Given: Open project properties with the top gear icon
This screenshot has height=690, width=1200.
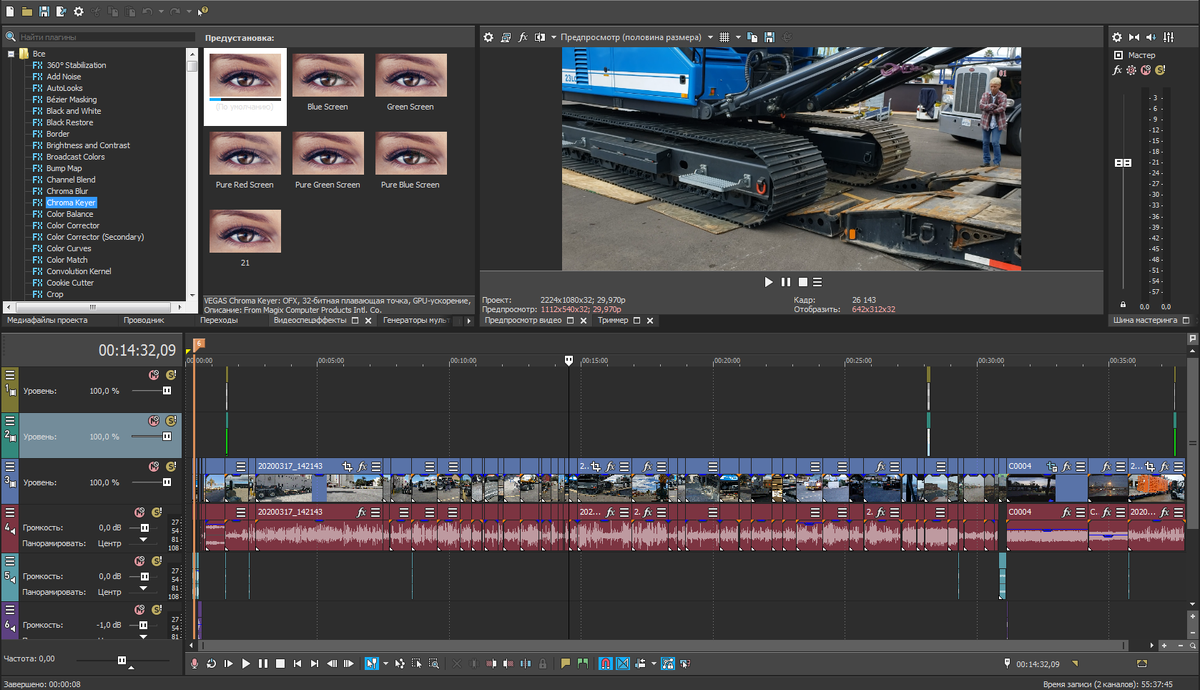Looking at the screenshot, I should click(x=78, y=11).
